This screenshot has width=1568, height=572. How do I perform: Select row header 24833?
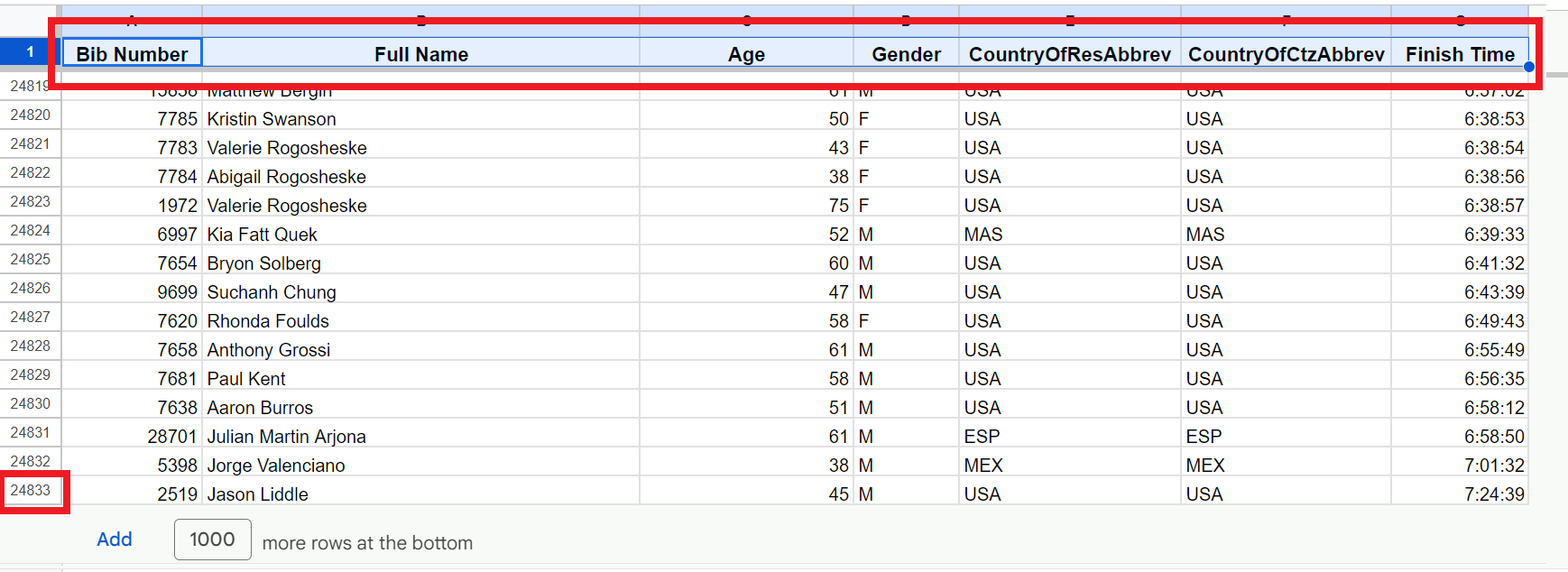[31, 491]
